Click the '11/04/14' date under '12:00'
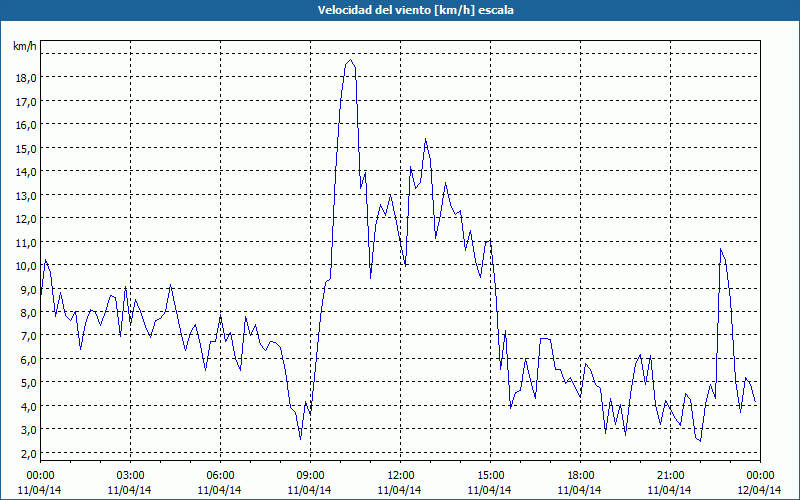This screenshot has height=500, width=800. tap(401, 490)
